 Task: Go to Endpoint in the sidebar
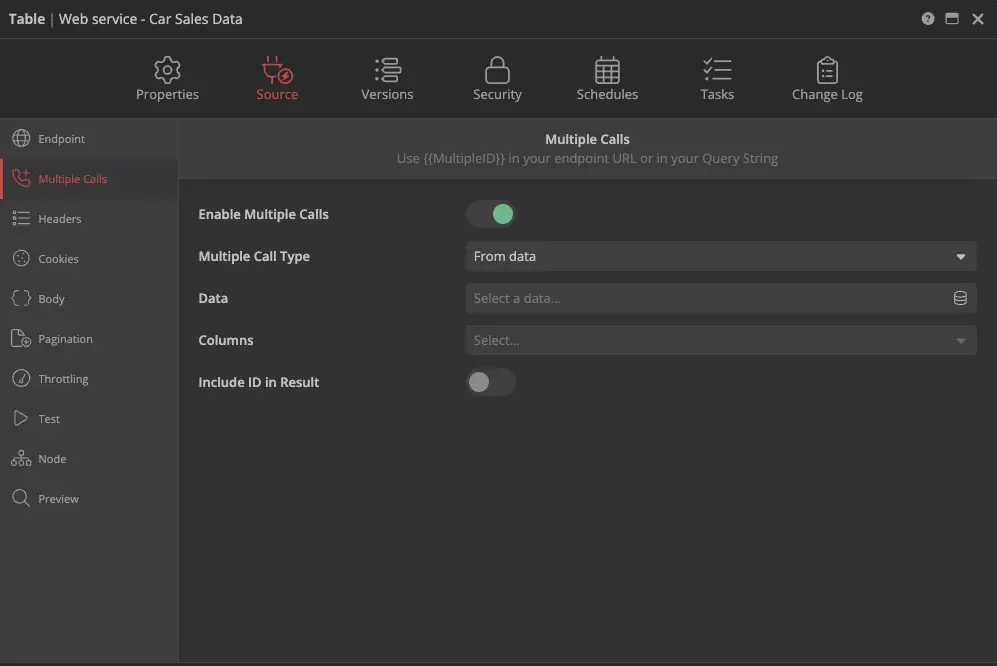click(61, 139)
